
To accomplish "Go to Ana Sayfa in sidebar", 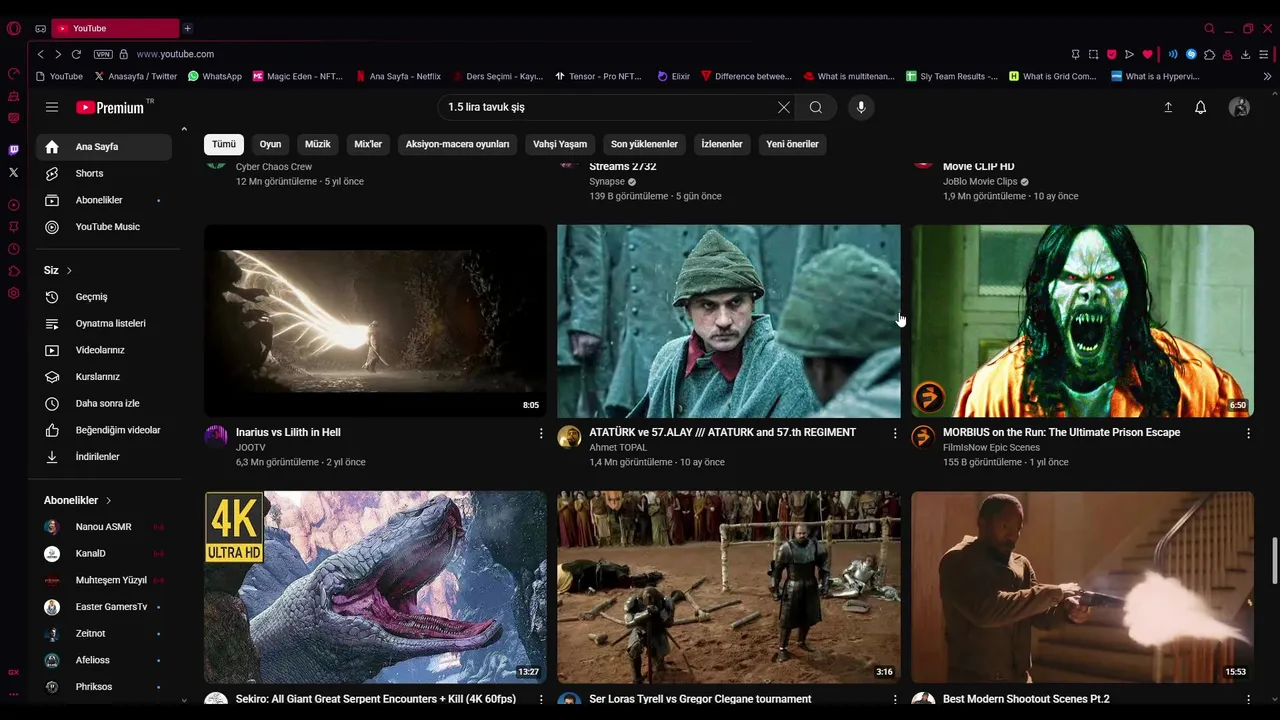I will [x=104, y=147].
